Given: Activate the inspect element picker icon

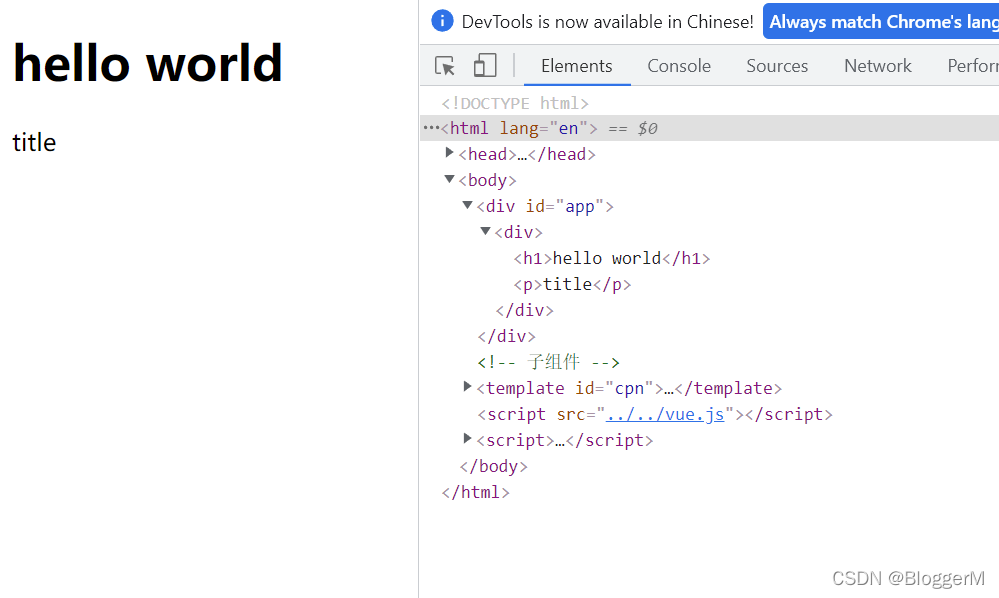Looking at the screenshot, I should [x=445, y=66].
